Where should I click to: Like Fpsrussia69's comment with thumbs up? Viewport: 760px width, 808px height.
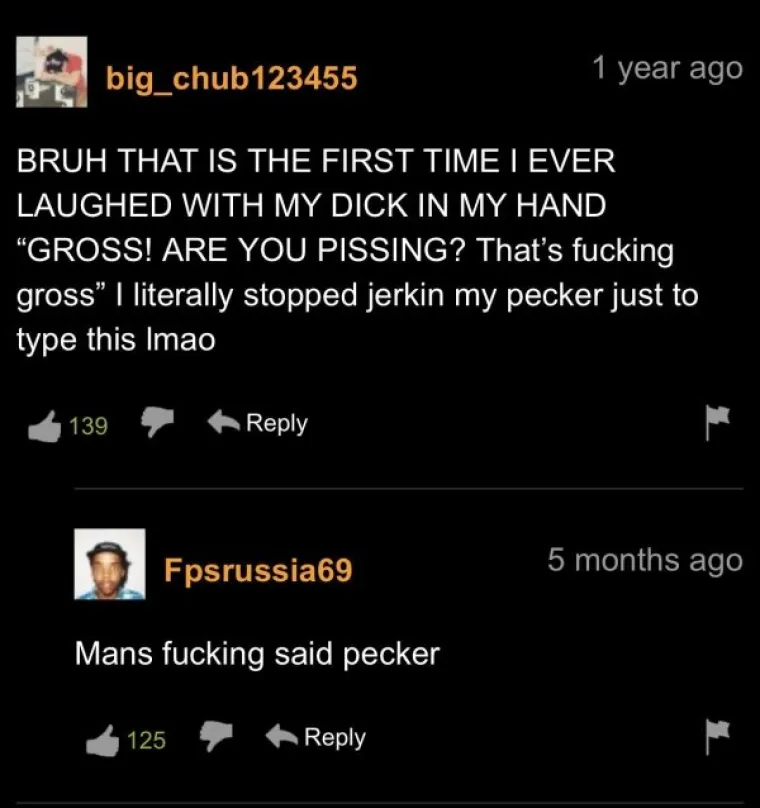click(x=103, y=740)
